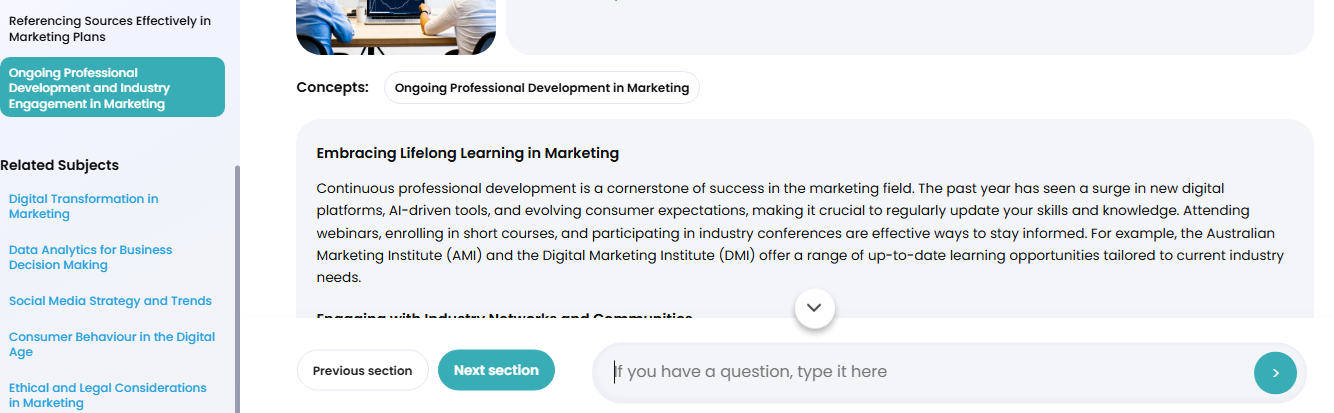This screenshot has height=413, width=1334.
Task: Click the office meeting thumbnail image
Action: pos(396,27)
